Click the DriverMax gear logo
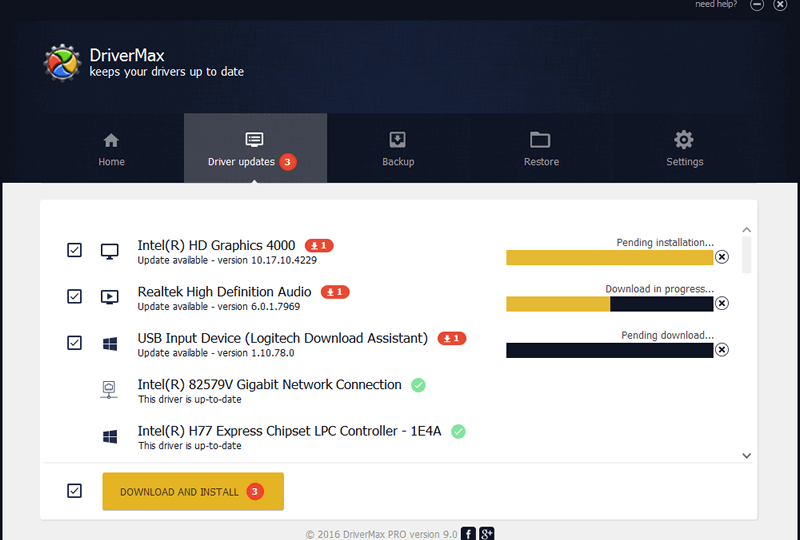 62,63
